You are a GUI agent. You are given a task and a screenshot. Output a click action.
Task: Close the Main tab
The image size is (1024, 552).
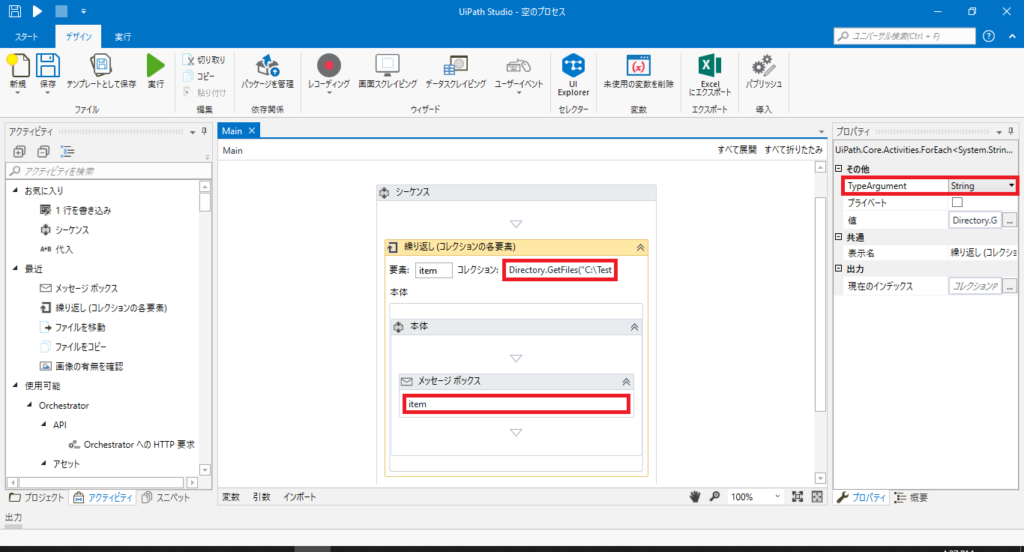pyautogui.click(x=251, y=131)
